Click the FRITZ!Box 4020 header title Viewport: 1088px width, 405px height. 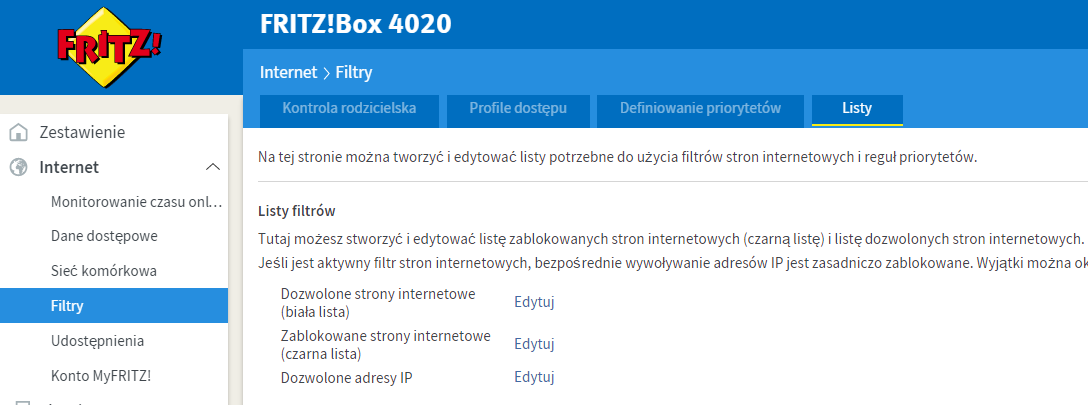tap(355, 23)
